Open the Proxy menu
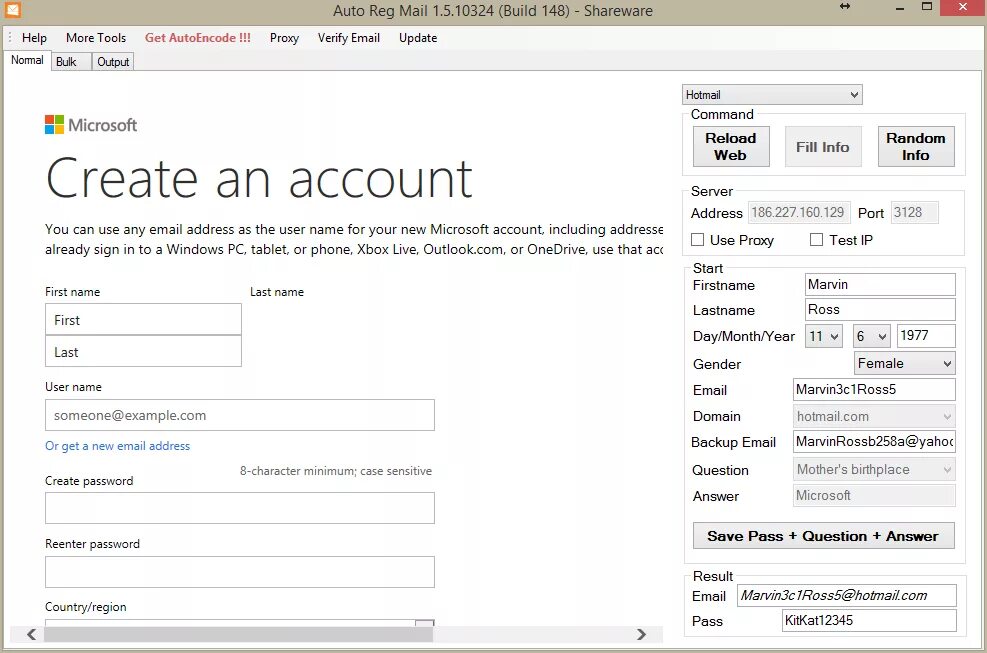 [x=284, y=38]
